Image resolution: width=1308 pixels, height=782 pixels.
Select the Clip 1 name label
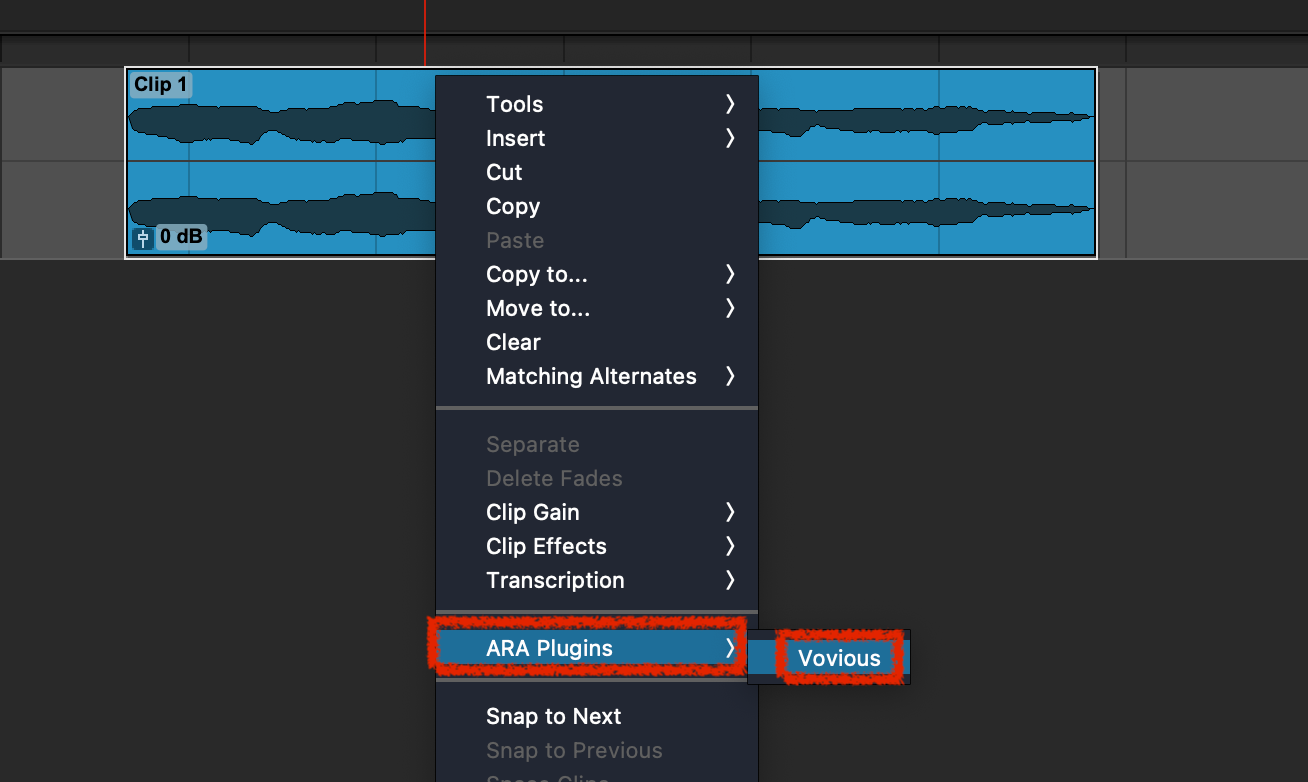tap(161, 85)
